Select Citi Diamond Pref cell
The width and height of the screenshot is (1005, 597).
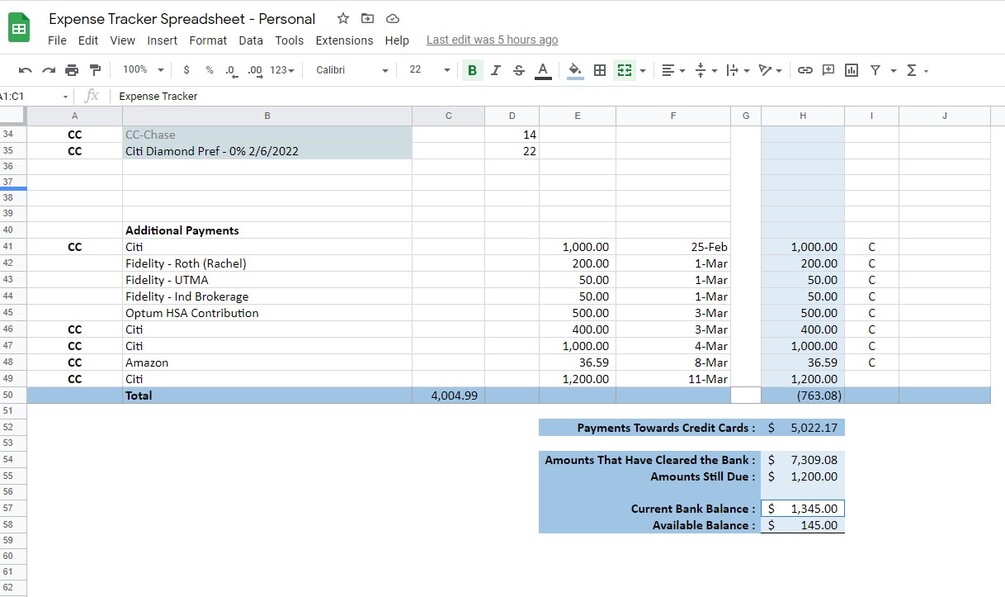tap(267, 151)
